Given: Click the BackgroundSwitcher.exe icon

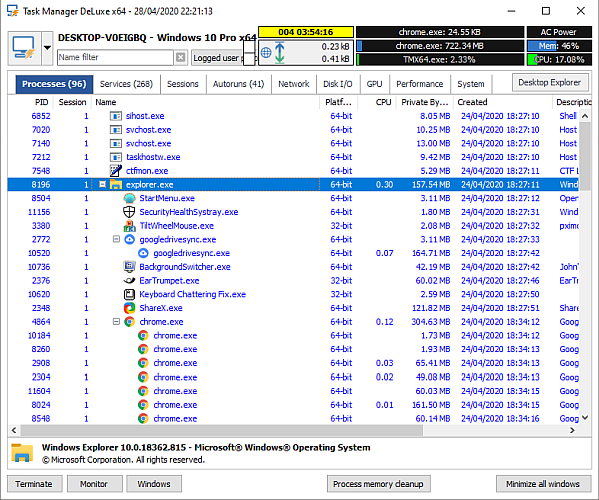Looking at the screenshot, I should pos(130,267).
